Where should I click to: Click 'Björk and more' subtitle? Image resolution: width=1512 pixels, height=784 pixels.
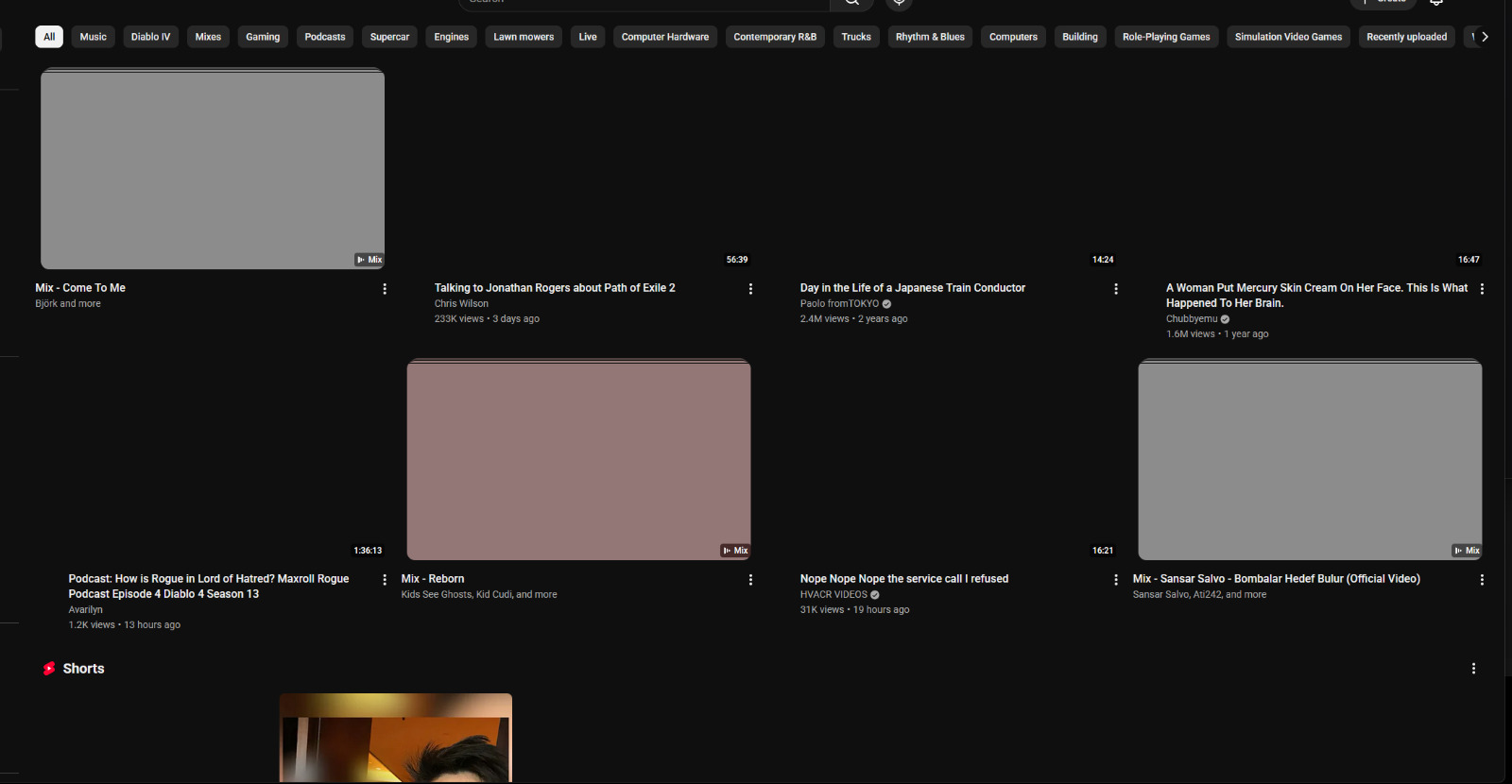[x=68, y=304]
